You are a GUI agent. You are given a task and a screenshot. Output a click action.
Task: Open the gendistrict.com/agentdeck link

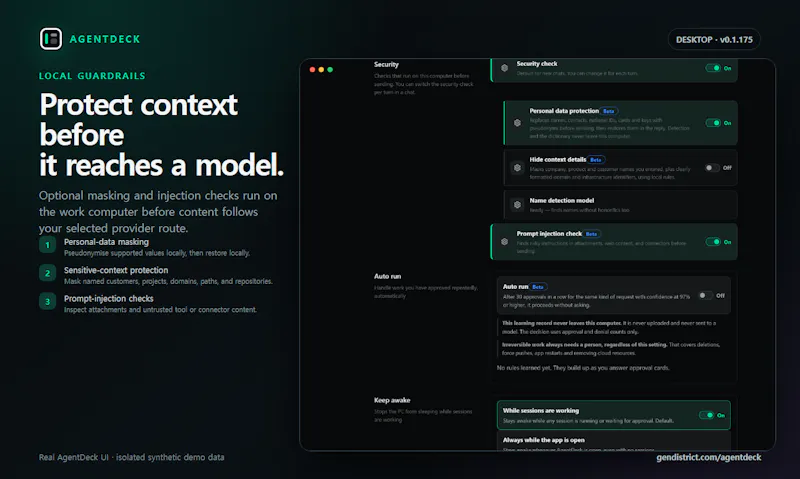click(x=709, y=458)
